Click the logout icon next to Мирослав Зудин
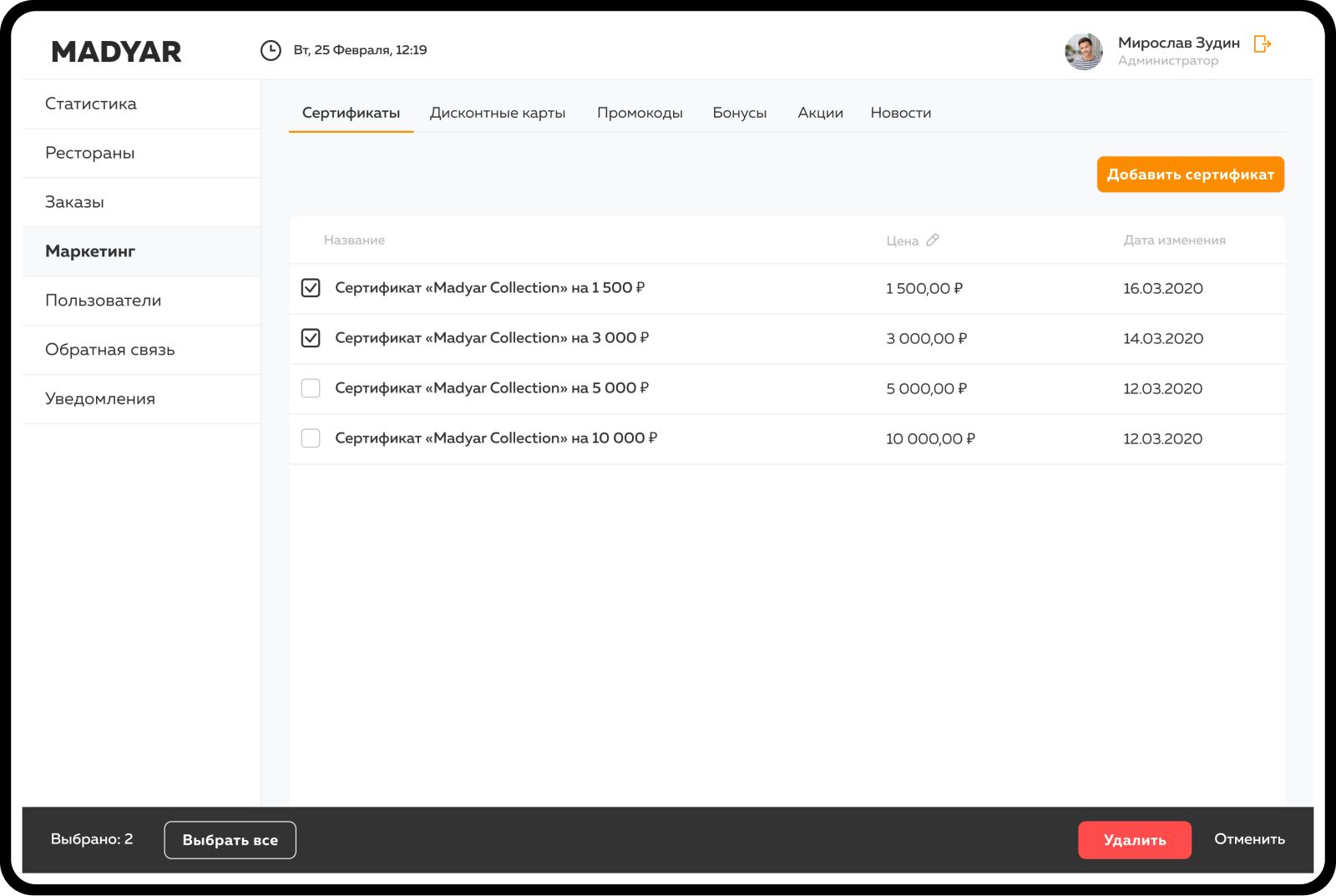This screenshot has height=896, width=1336. tap(1263, 44)
